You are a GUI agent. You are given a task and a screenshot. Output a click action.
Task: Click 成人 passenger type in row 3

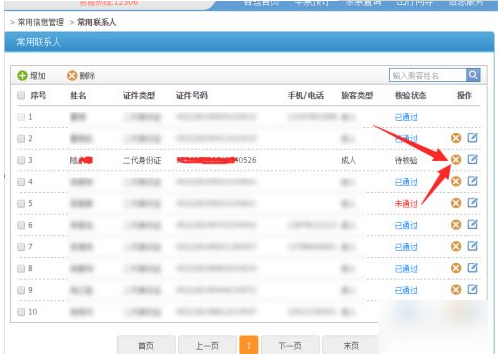[349, 160]
